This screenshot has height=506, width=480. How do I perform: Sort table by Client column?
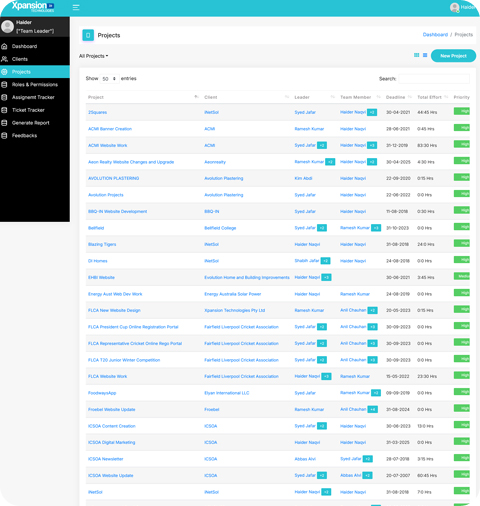click(247, 97)
